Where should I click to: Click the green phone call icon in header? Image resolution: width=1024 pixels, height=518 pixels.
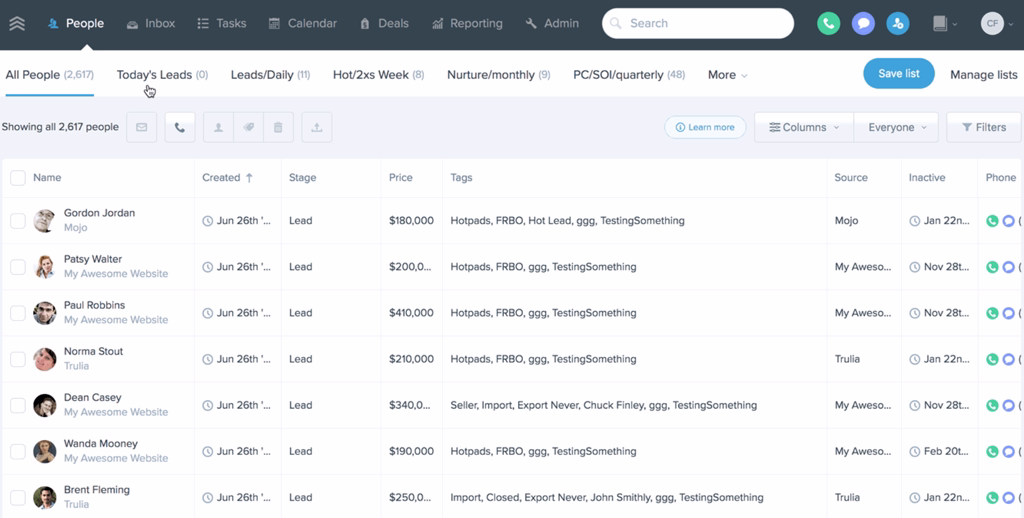click(x=828, y=23)
